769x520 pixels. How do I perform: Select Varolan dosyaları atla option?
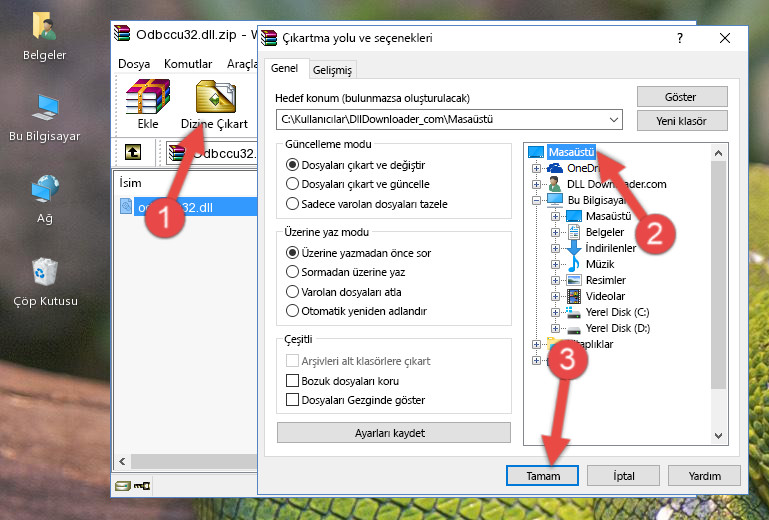(292, 291)
